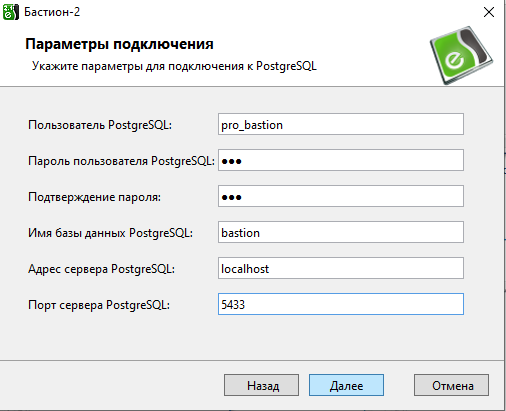Go back with the Назад button
Screen dimensions: 506x411
[x=261, y=385]
